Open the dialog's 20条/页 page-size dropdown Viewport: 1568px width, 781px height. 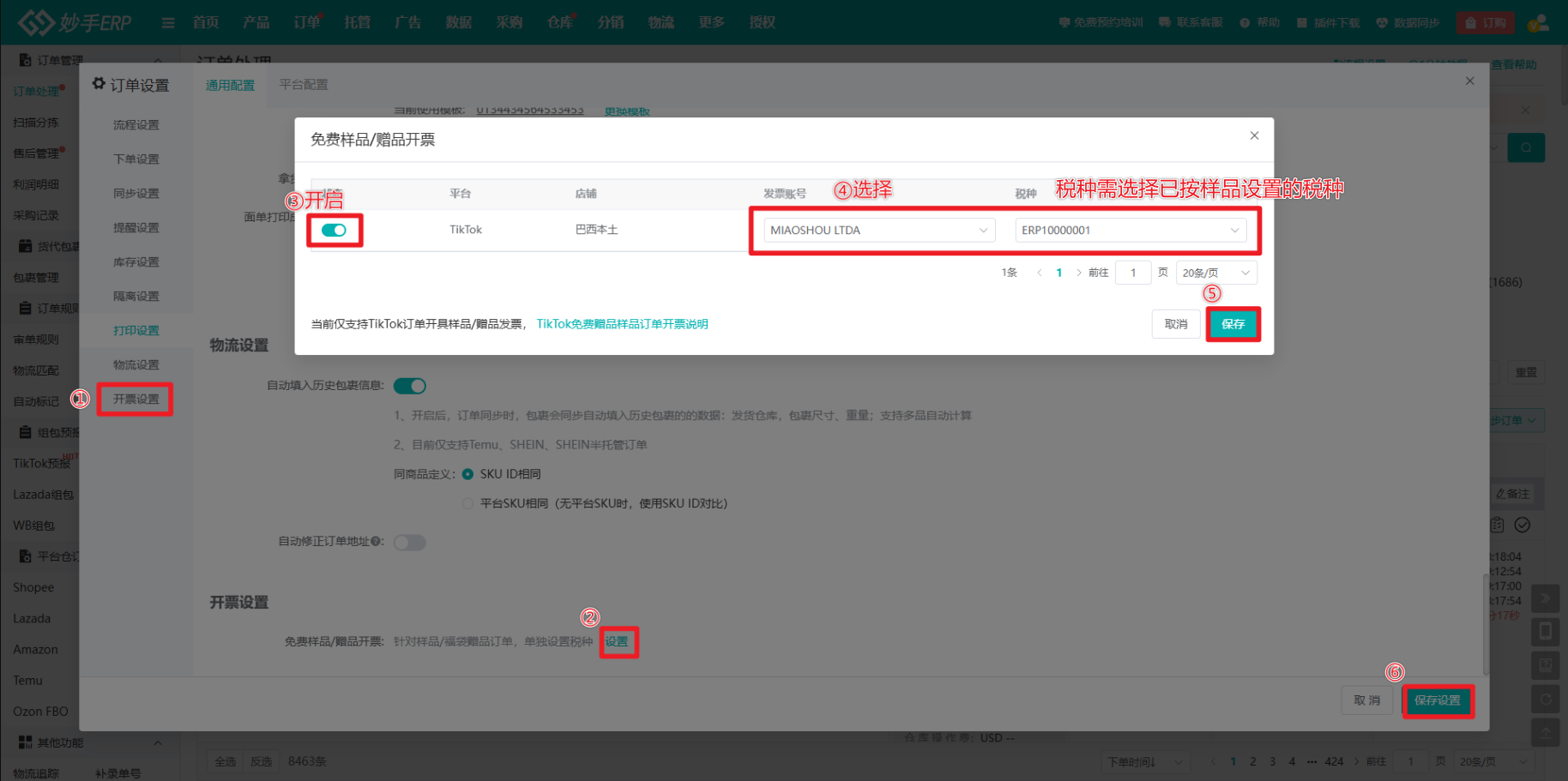point(1216,273)
